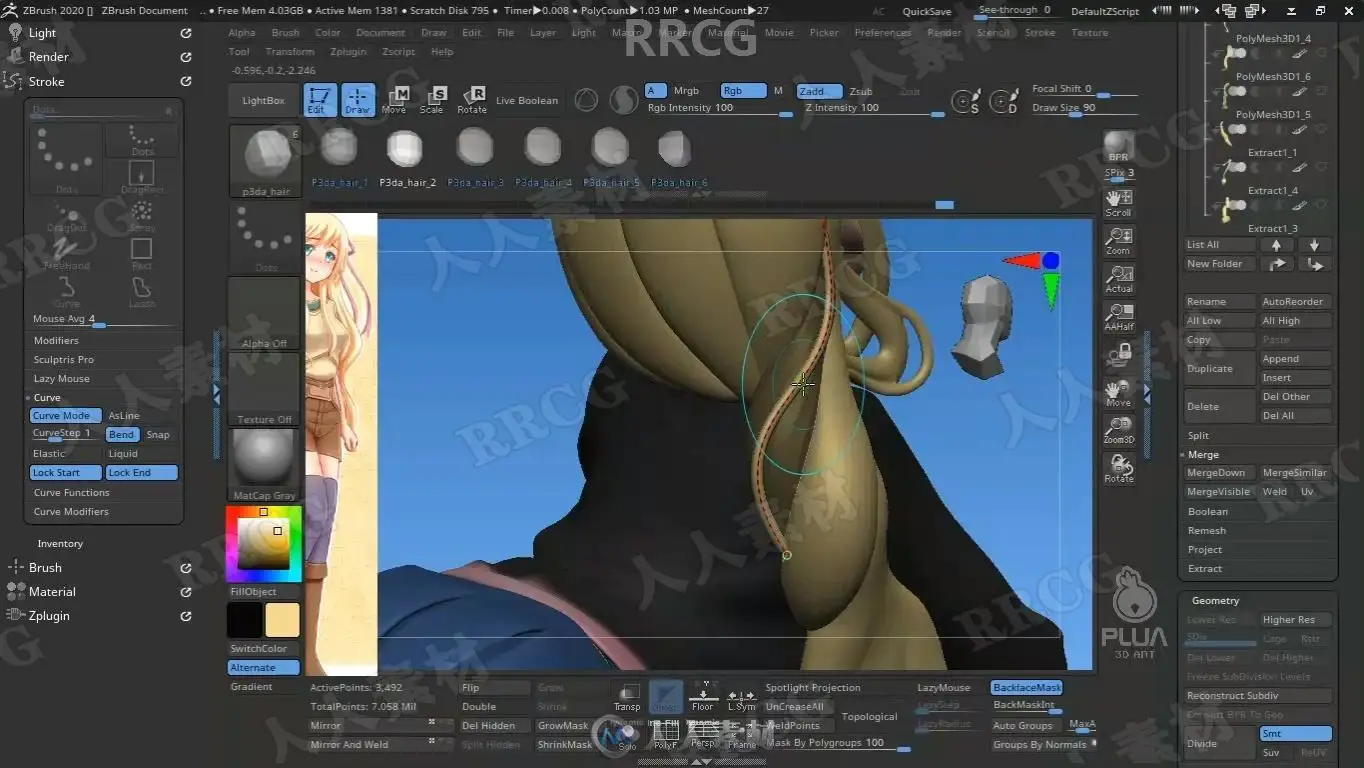The image size is (1364, 768).
Task: Choose the FreeHand stroke type
Action: 67,254
